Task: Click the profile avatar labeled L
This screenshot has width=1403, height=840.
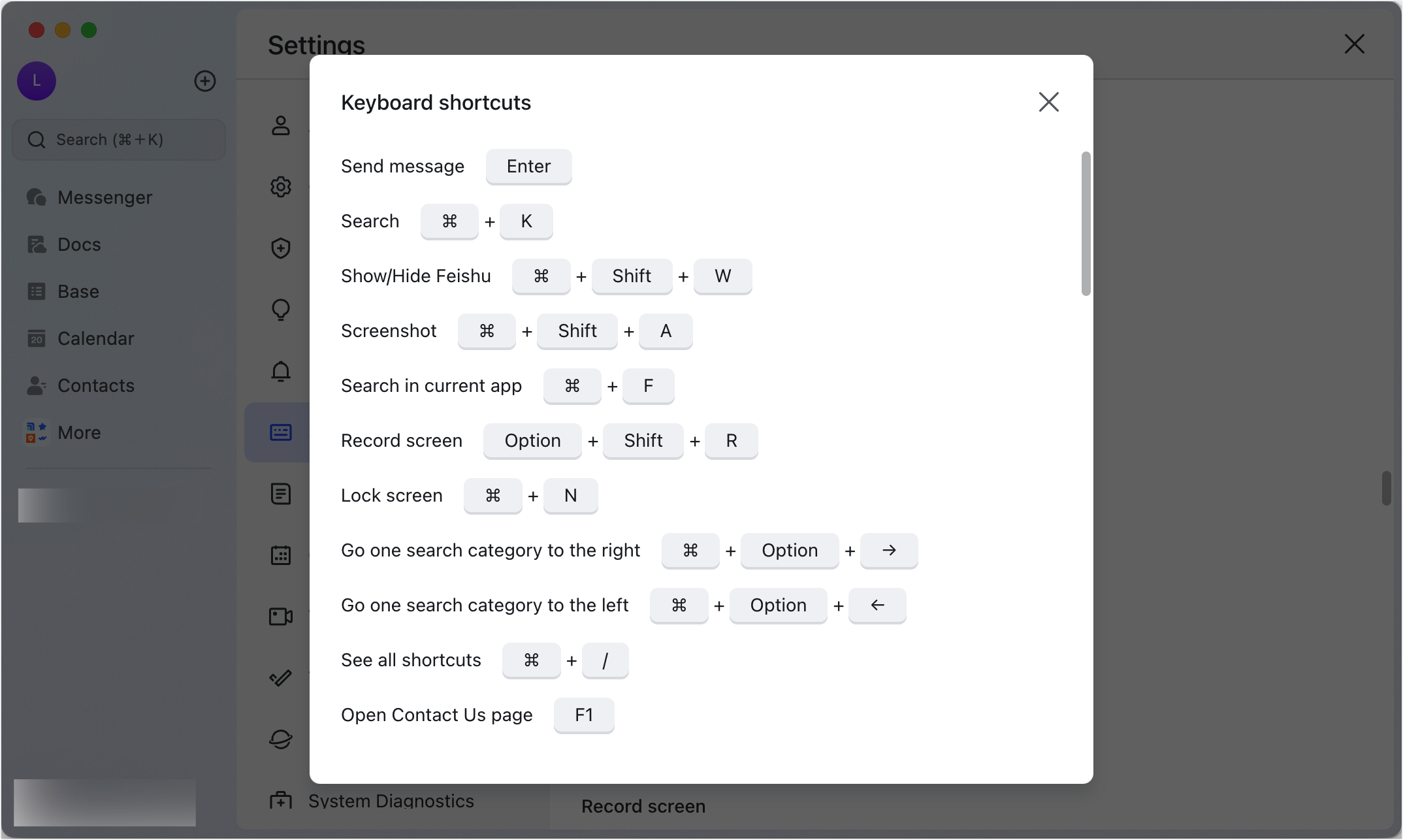Action: tap(36, 81)
